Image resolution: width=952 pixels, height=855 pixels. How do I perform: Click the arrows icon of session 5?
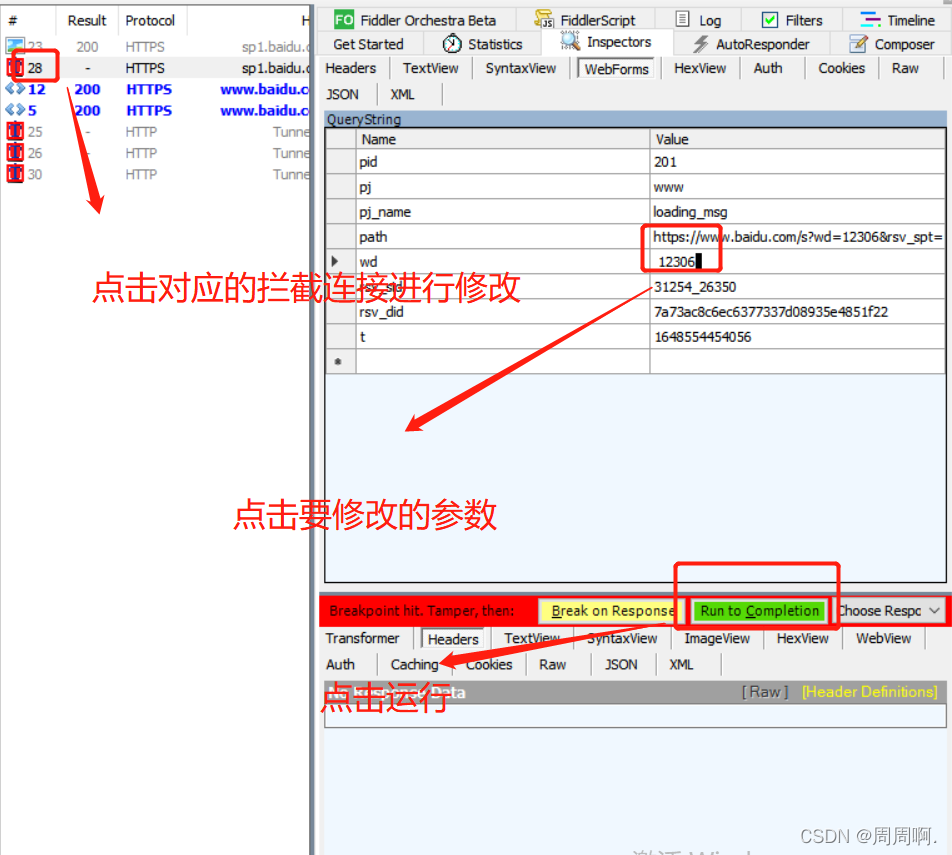tap(15, 110)
